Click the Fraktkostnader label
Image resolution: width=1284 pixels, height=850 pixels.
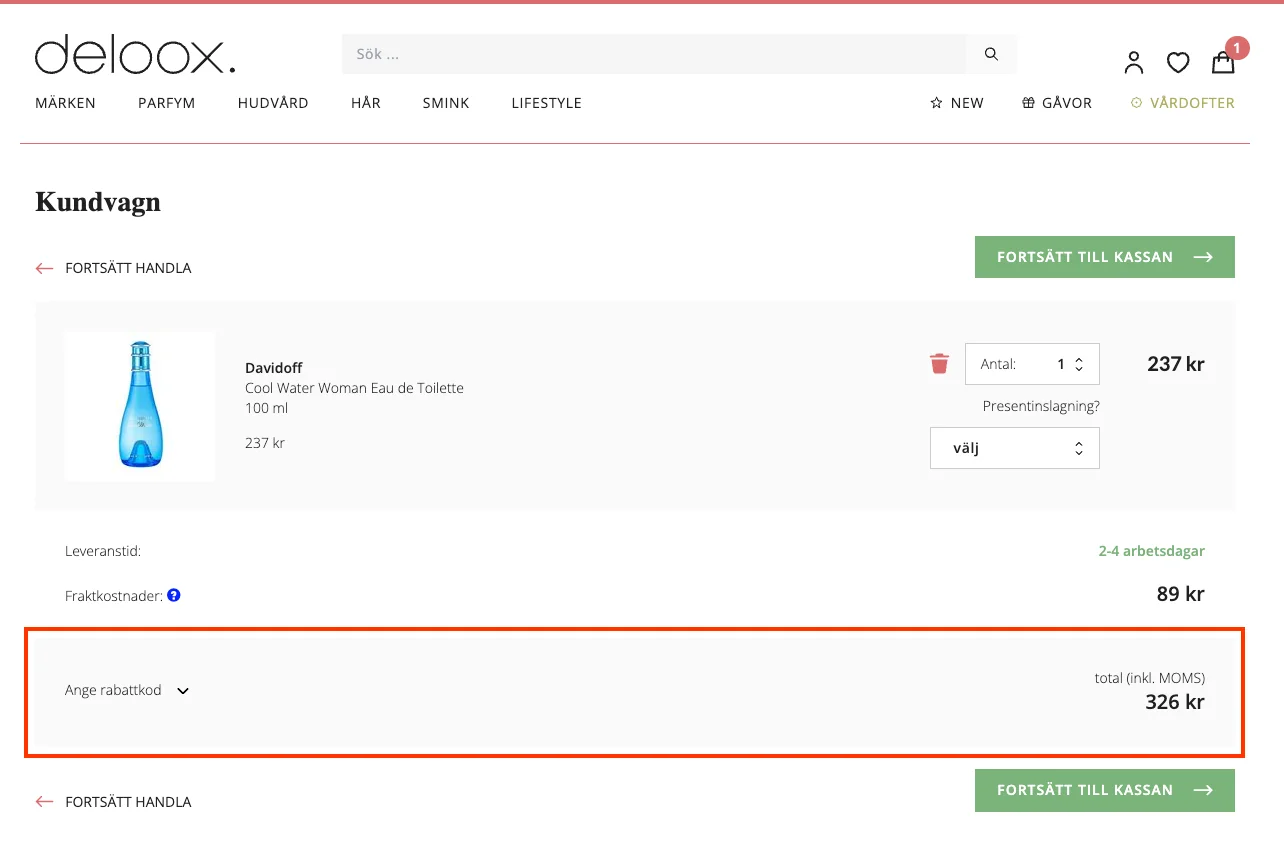tap(114, 596)
